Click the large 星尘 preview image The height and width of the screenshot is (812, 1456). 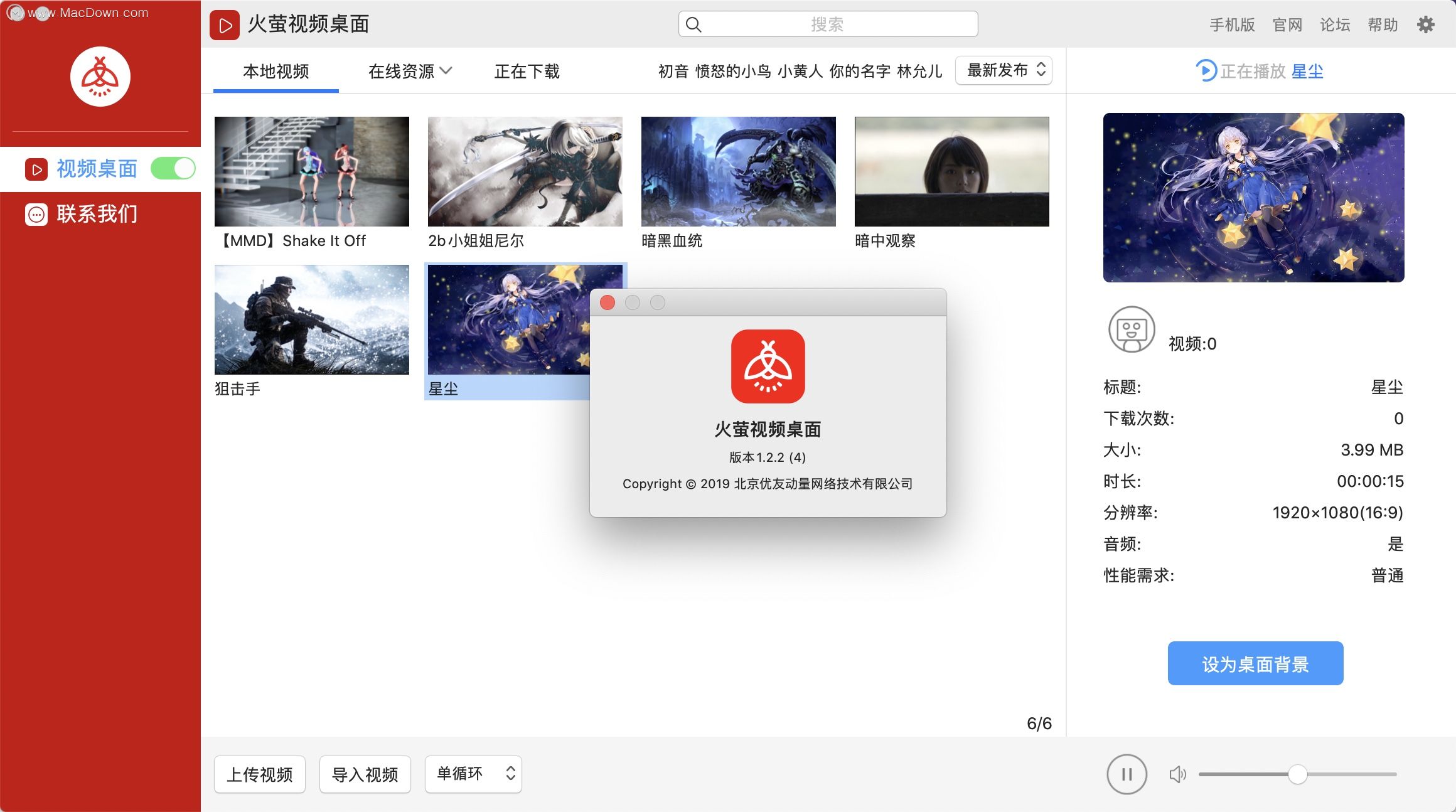pos(1254,198)
